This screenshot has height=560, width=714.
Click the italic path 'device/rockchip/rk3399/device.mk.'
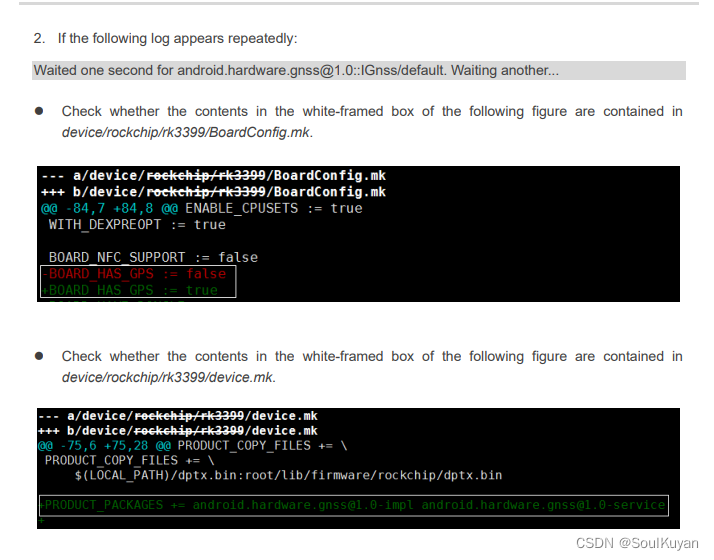pyautogui.click(x=169, y=377)
